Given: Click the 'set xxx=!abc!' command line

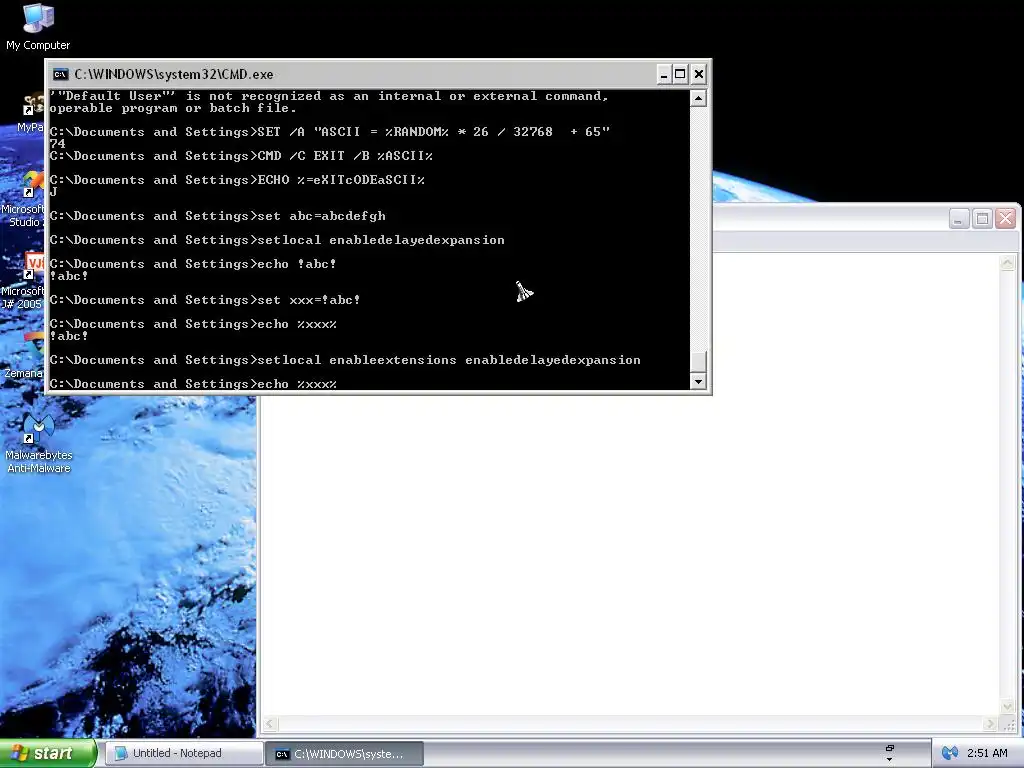Looking at the screenshot, I should point(205,300).
